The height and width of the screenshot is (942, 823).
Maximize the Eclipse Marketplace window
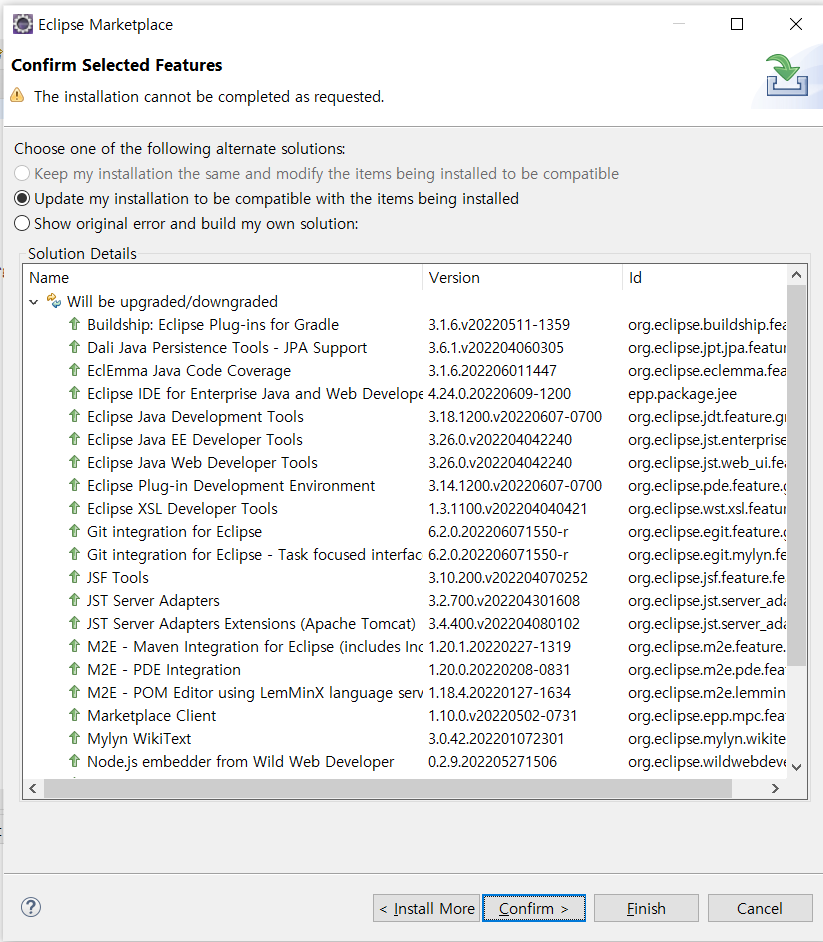tap(736, 24)
